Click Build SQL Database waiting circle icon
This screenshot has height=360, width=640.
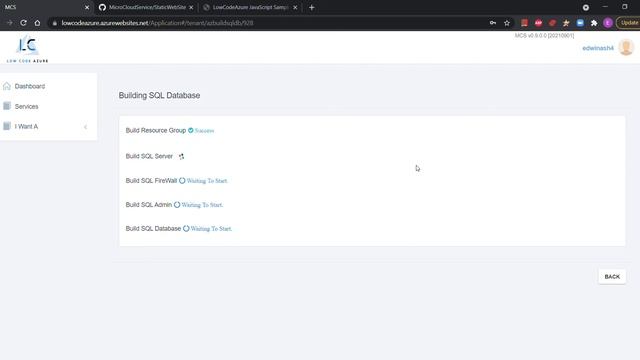(186, 229)
